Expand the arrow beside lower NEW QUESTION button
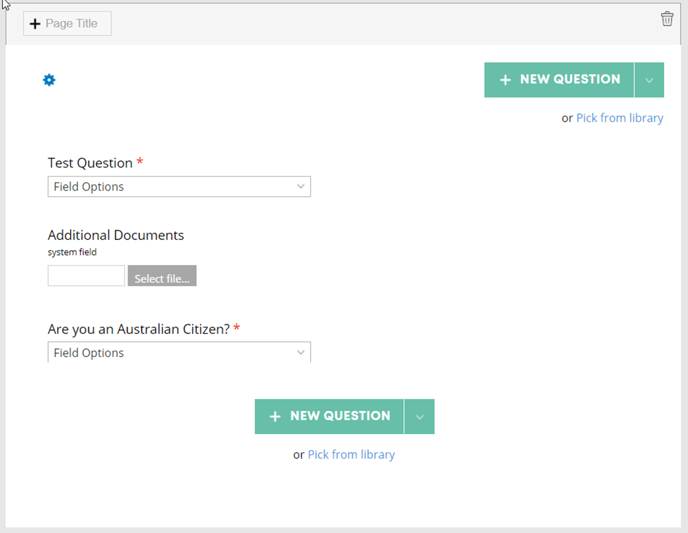The width and height of the screenshot is (688, 533). pyautogui.click(x=419, y=416)
